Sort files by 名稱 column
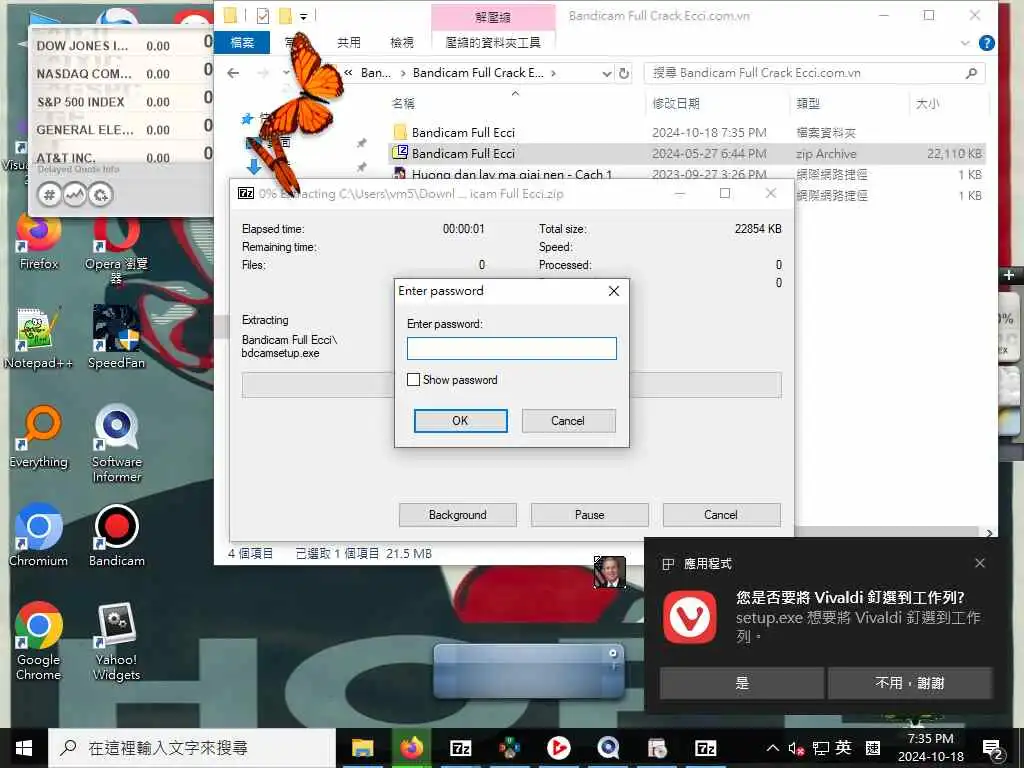Viewport: 1024px width, 768px height. pyautogui.click(x=404, y=103)
